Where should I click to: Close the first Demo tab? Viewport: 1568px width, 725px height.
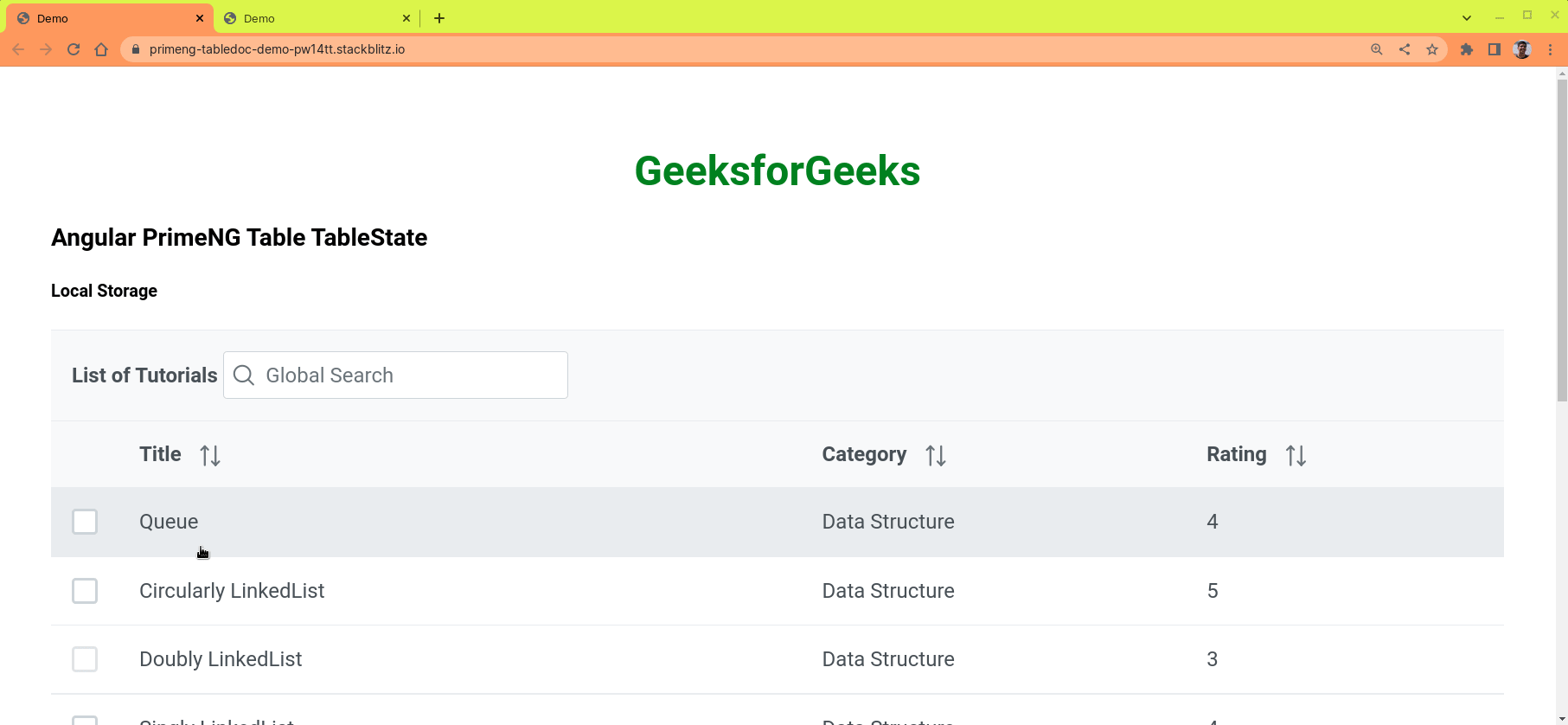click(x=200, y=18)
